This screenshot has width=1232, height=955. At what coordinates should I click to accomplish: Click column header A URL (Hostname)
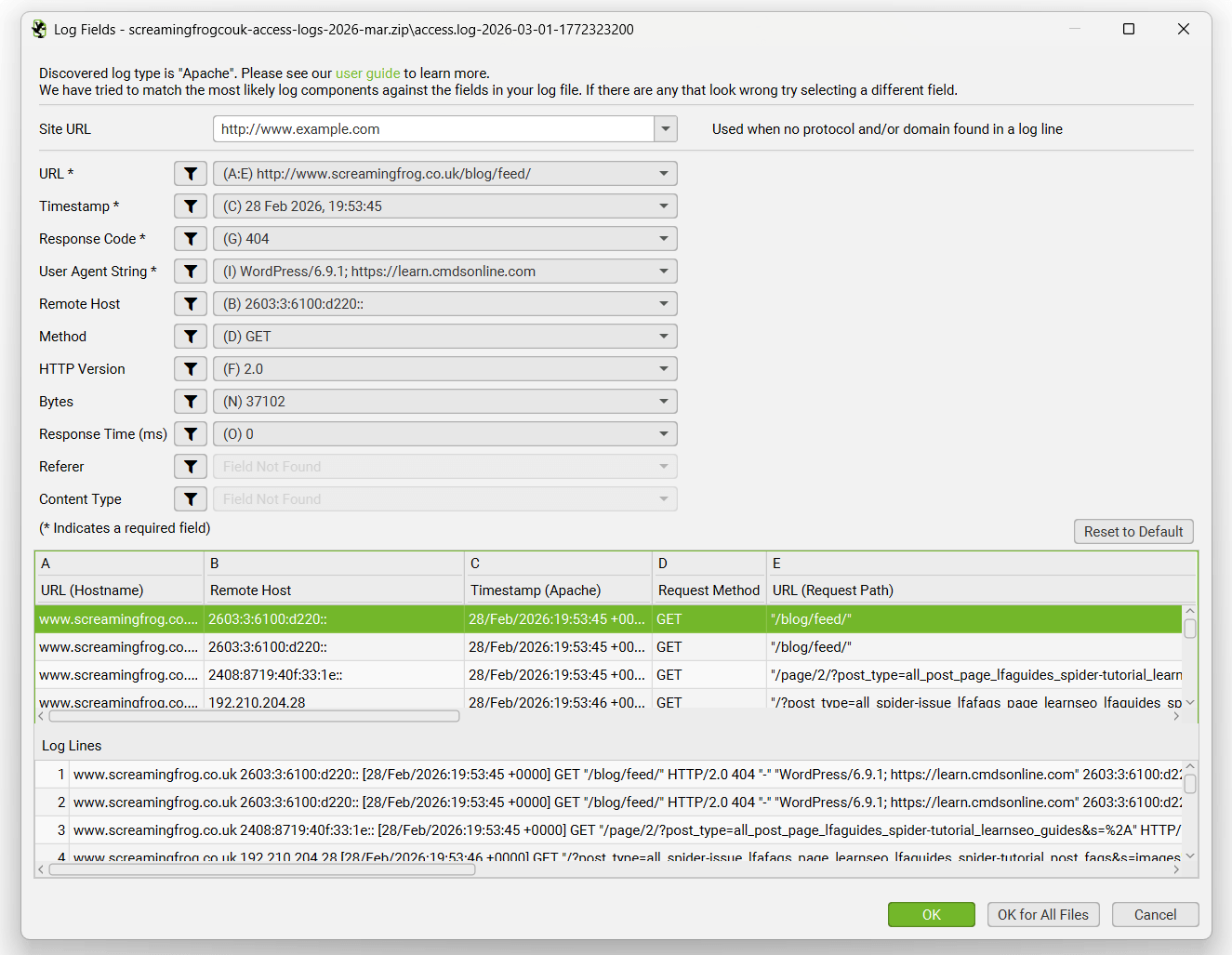(119, 577)
